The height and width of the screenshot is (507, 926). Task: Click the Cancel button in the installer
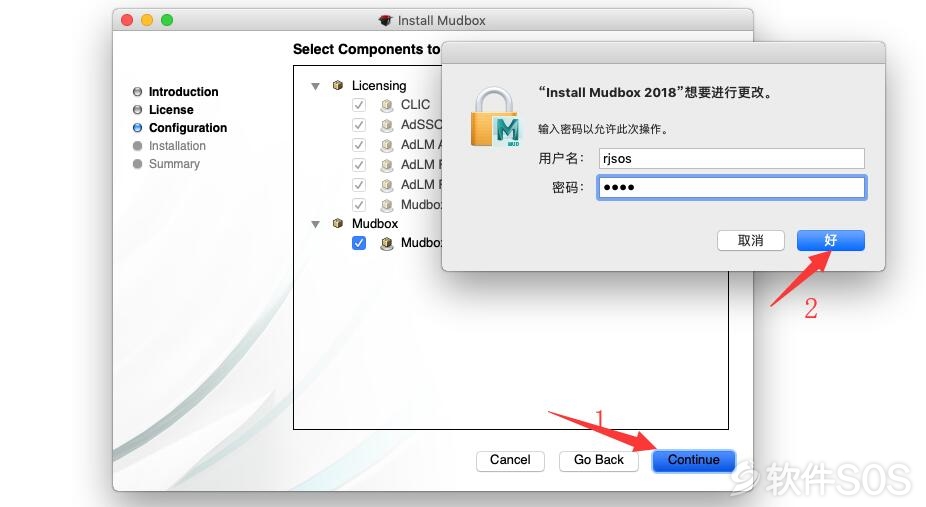pyautogui.click(x=510, y=460)
